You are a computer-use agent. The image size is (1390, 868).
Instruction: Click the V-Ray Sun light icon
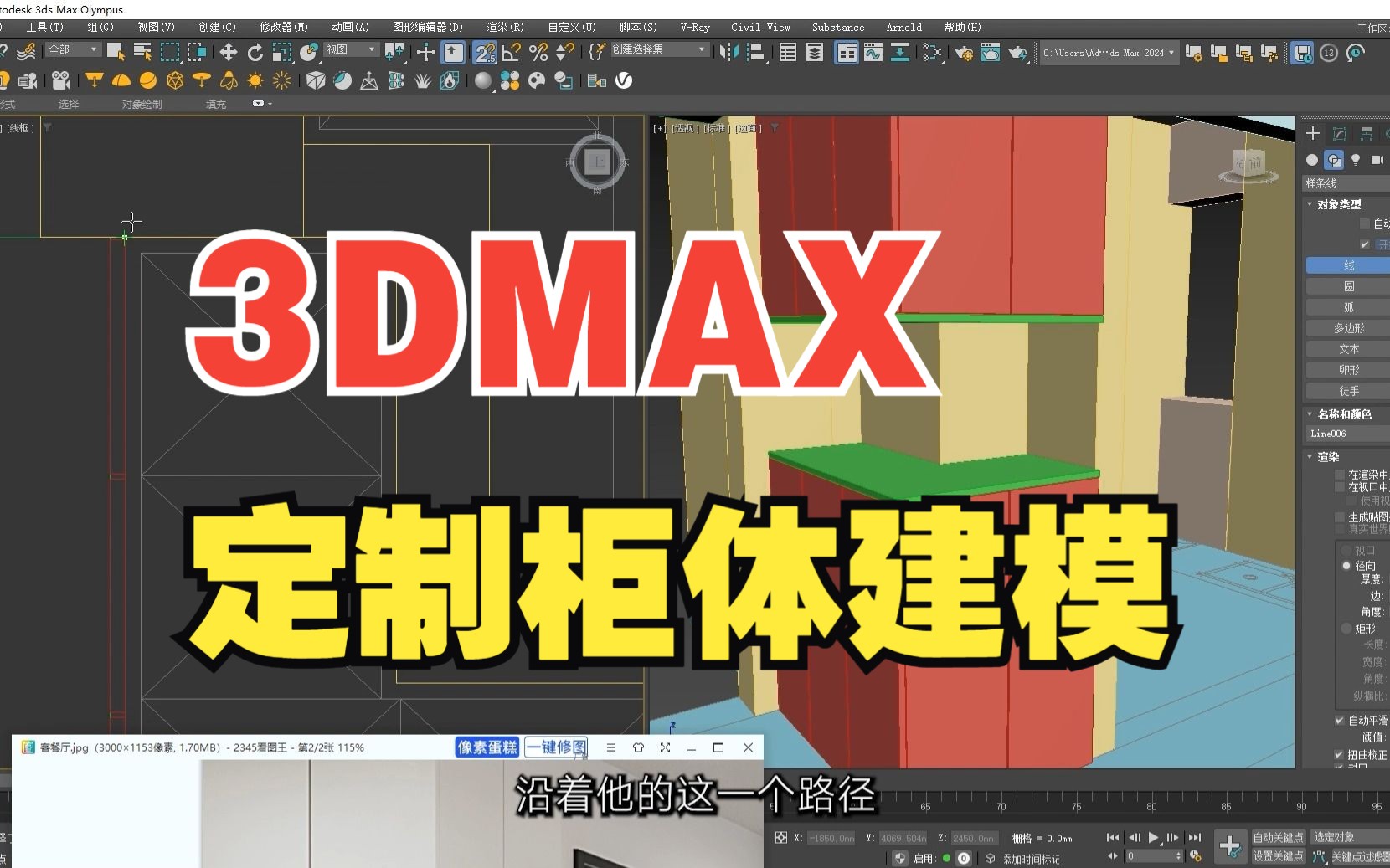pos(255,80)
